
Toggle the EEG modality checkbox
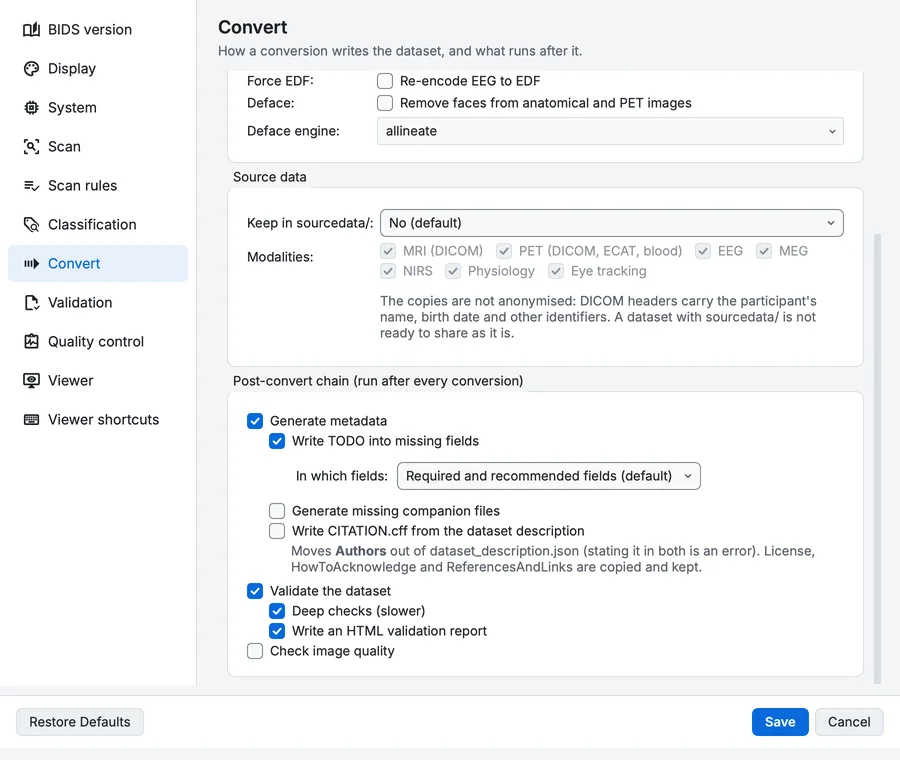[703, 251]
